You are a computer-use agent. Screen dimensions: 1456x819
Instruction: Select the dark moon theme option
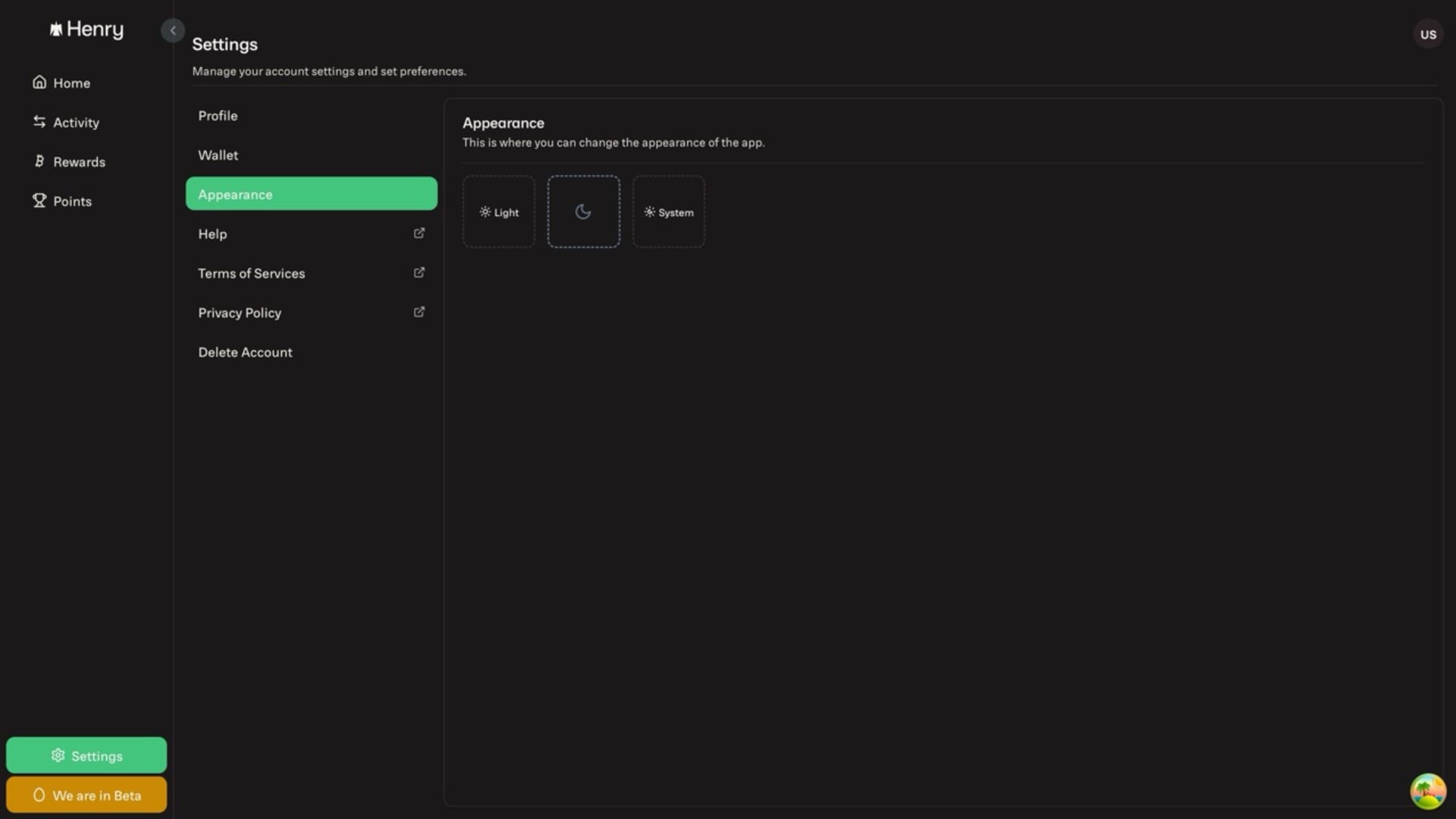coord(583,212)
